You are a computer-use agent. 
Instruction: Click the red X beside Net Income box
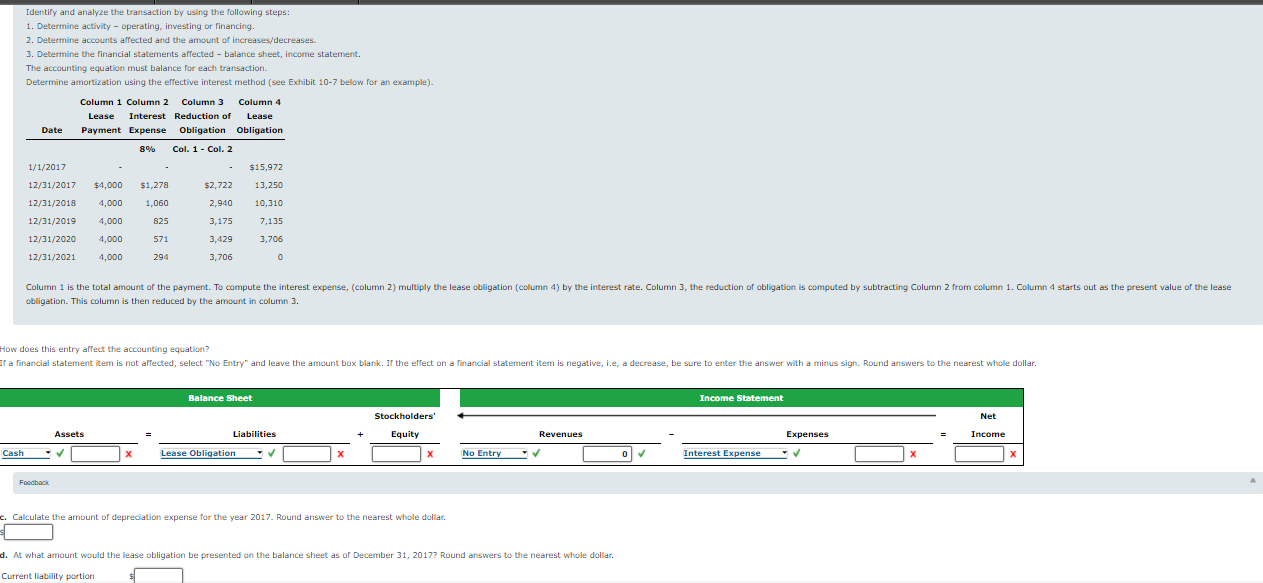point(1013,453)
